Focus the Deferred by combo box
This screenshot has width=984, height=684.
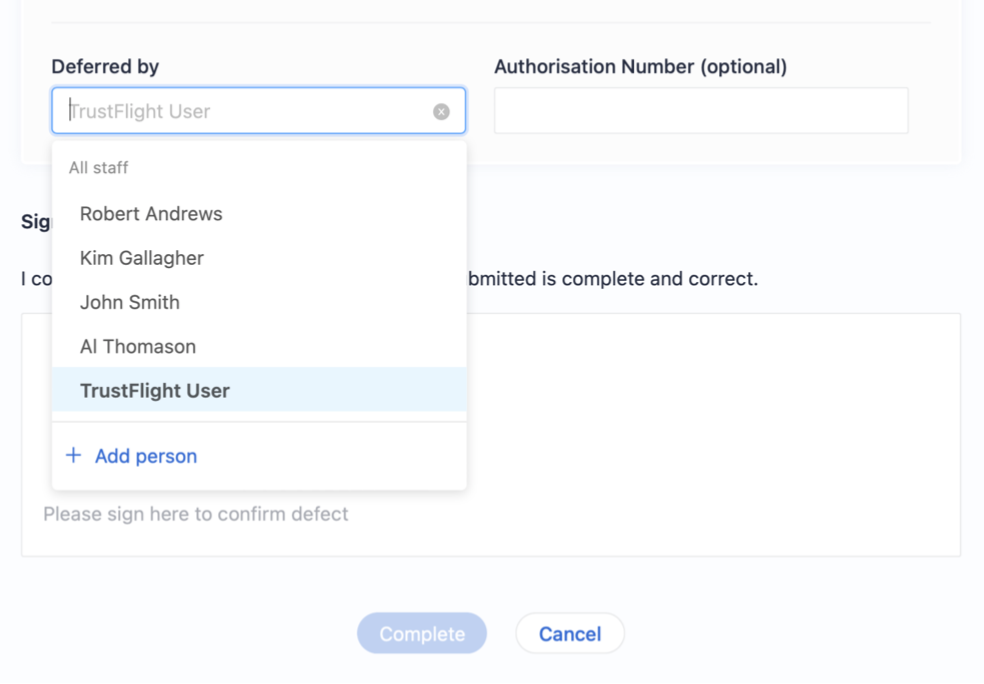(250, 111)
